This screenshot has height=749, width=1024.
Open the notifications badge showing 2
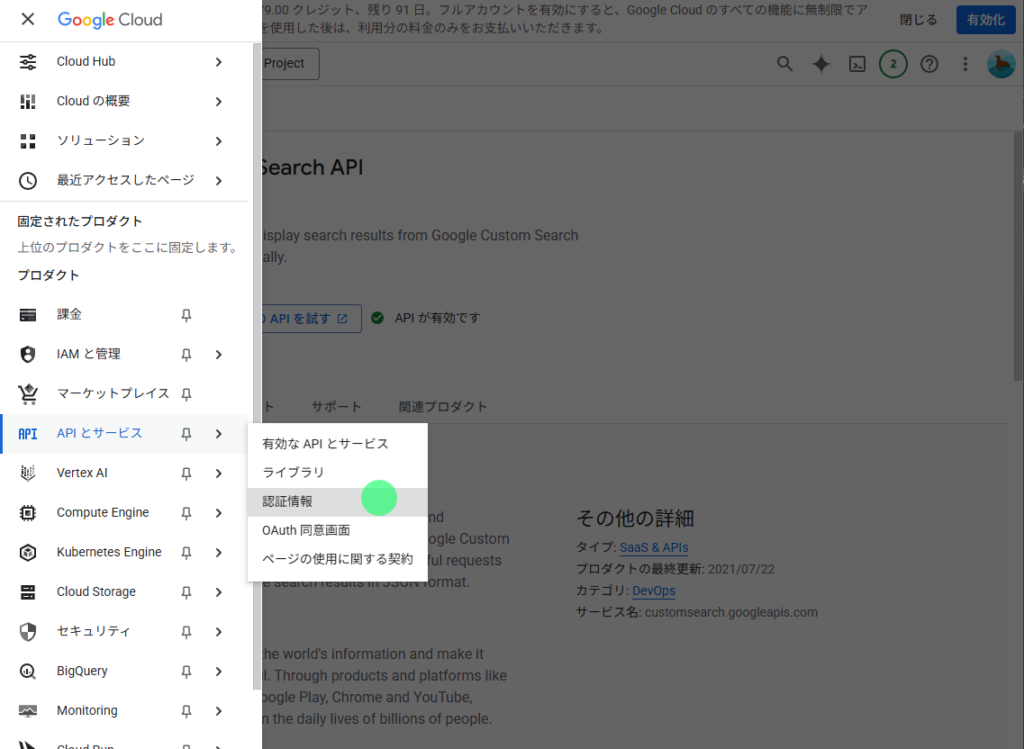[893, 64]
